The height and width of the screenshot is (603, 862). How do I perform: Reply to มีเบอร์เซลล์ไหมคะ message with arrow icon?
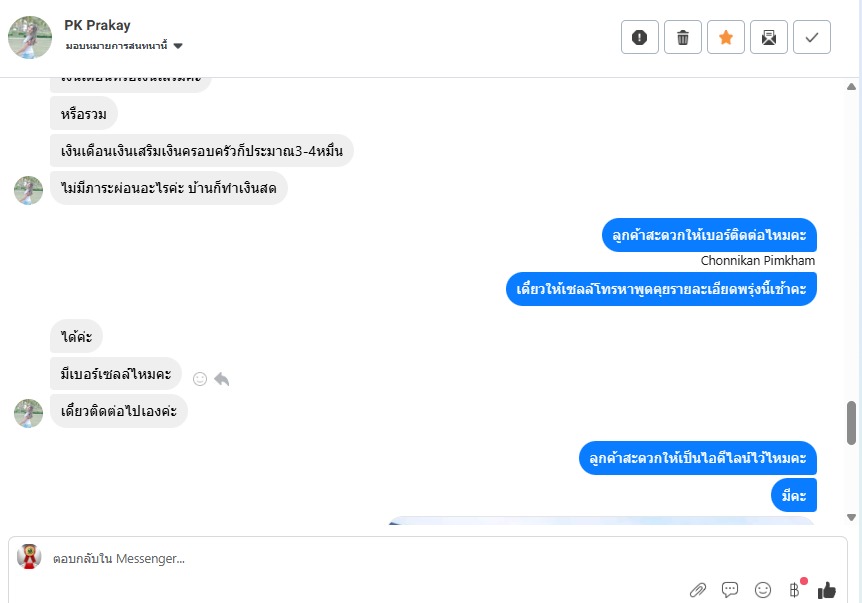(x=222, y=379)
